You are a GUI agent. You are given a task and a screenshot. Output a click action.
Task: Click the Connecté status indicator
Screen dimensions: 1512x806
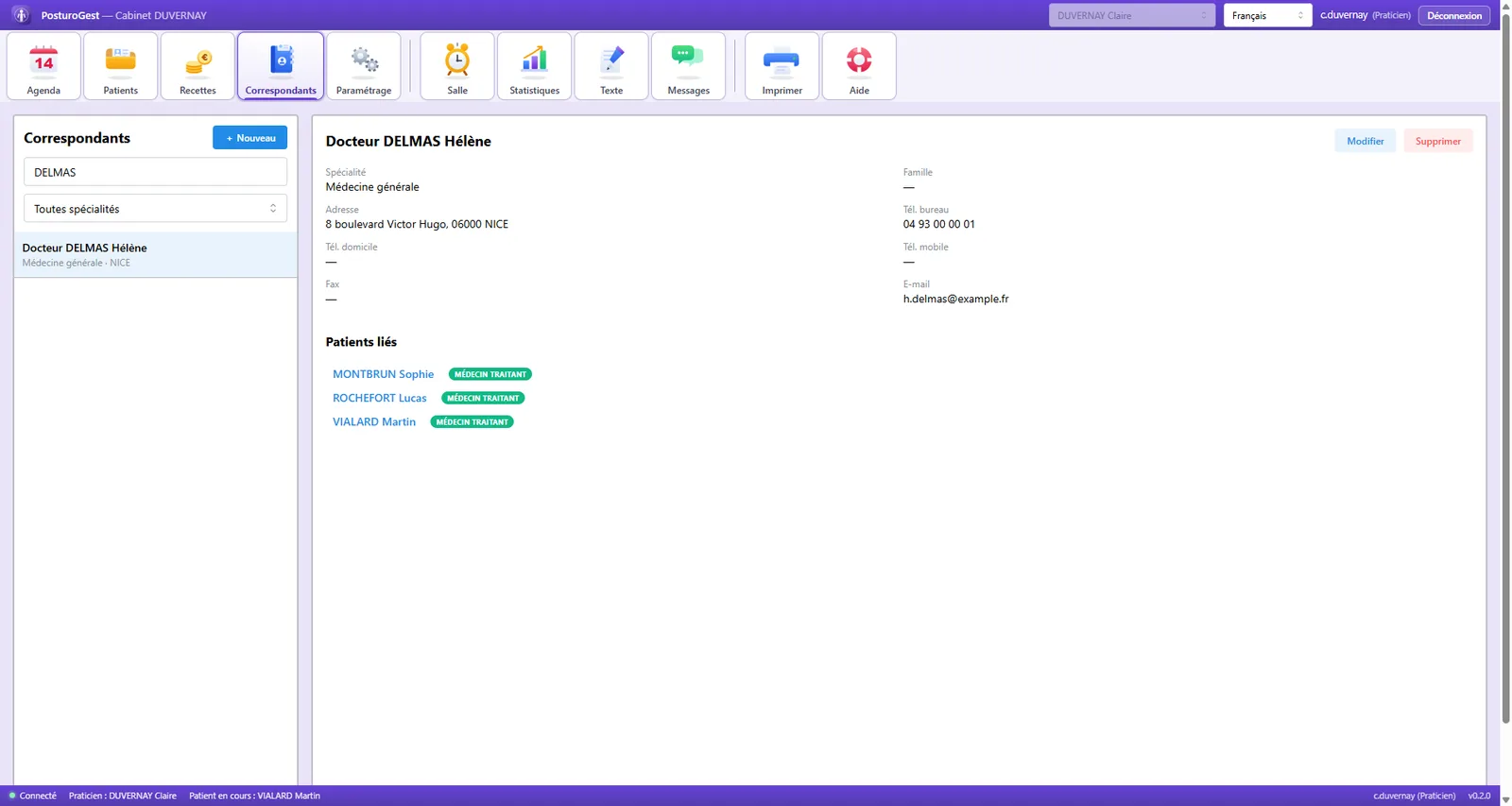click(x=33, y=796)
